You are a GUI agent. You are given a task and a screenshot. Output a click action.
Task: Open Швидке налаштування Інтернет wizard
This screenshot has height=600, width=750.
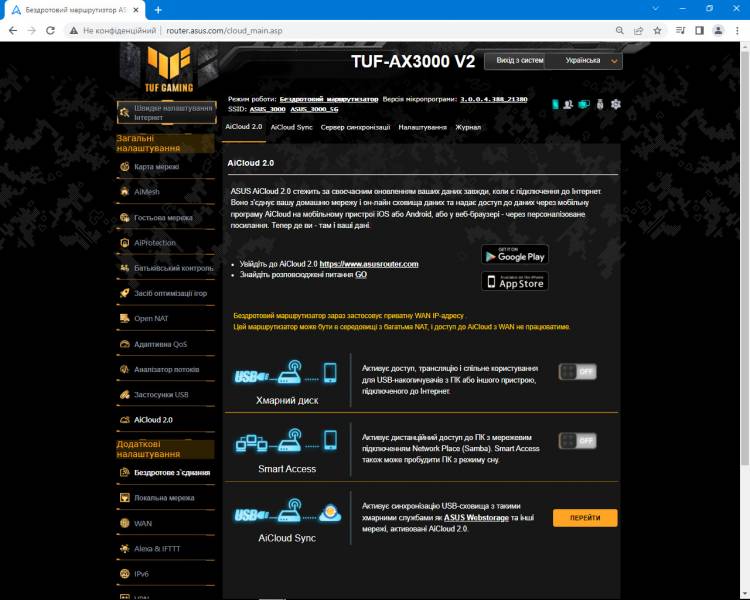tap(166, 112)
